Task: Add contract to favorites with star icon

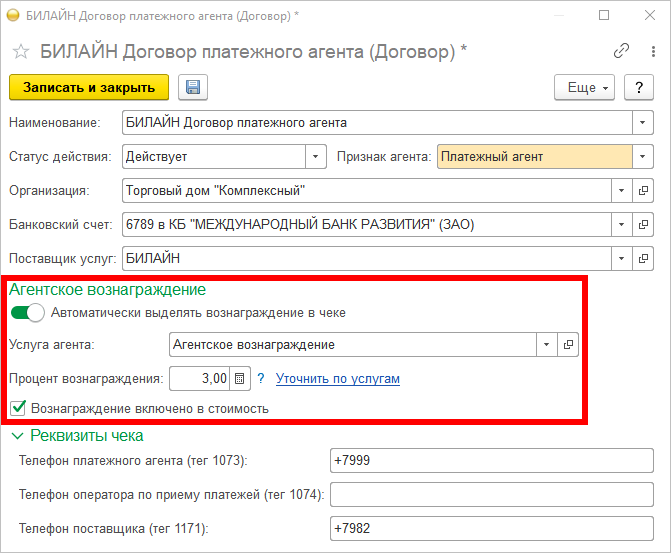Action: point(21,52)
